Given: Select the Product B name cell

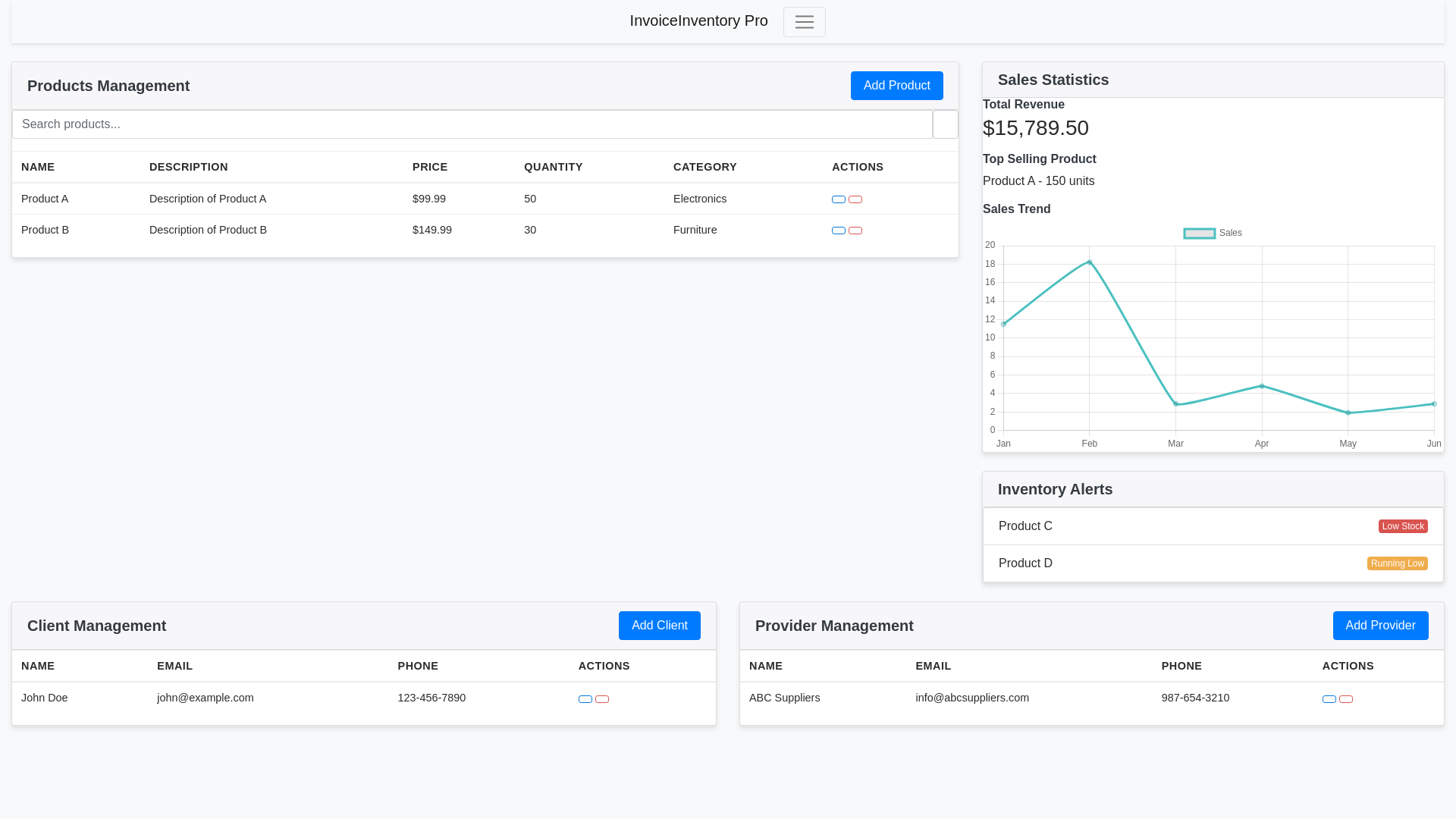Looking at the screenshot, I should (x=45, y=230).
